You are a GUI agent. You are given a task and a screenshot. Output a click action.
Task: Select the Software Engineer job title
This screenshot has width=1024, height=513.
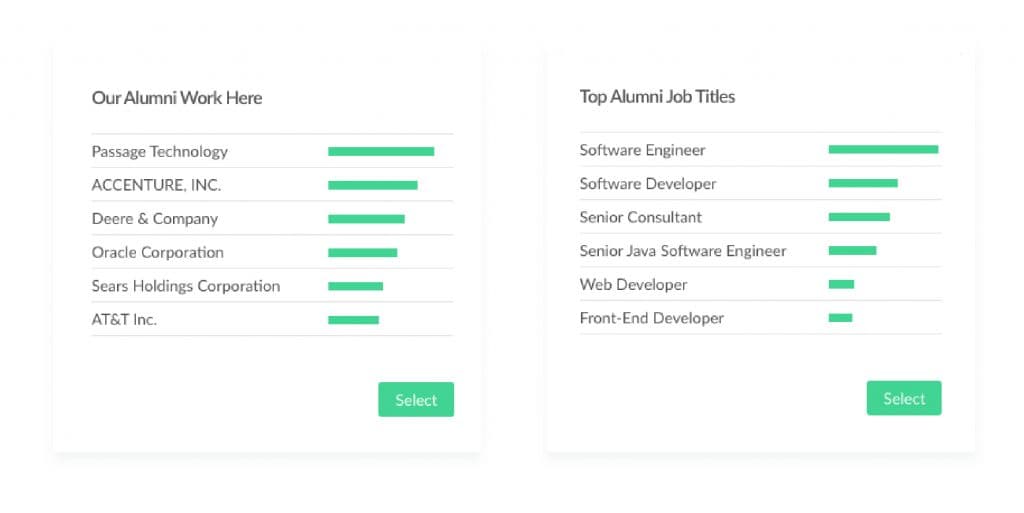[x=642, y=150]
